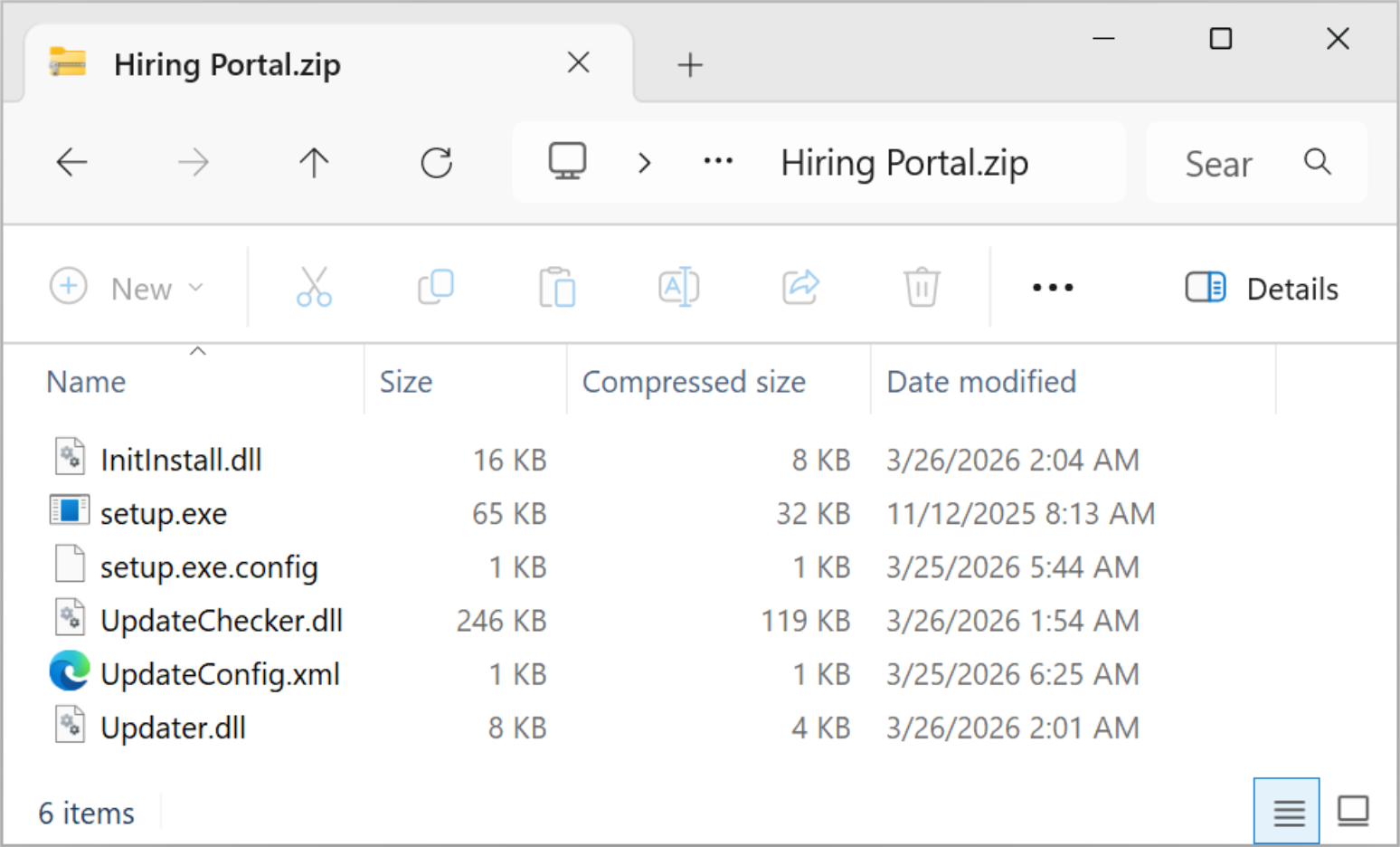1400x847 pixels.
Task: Click the Edge icon for UpdateConfig.xml
Action: 70,671
